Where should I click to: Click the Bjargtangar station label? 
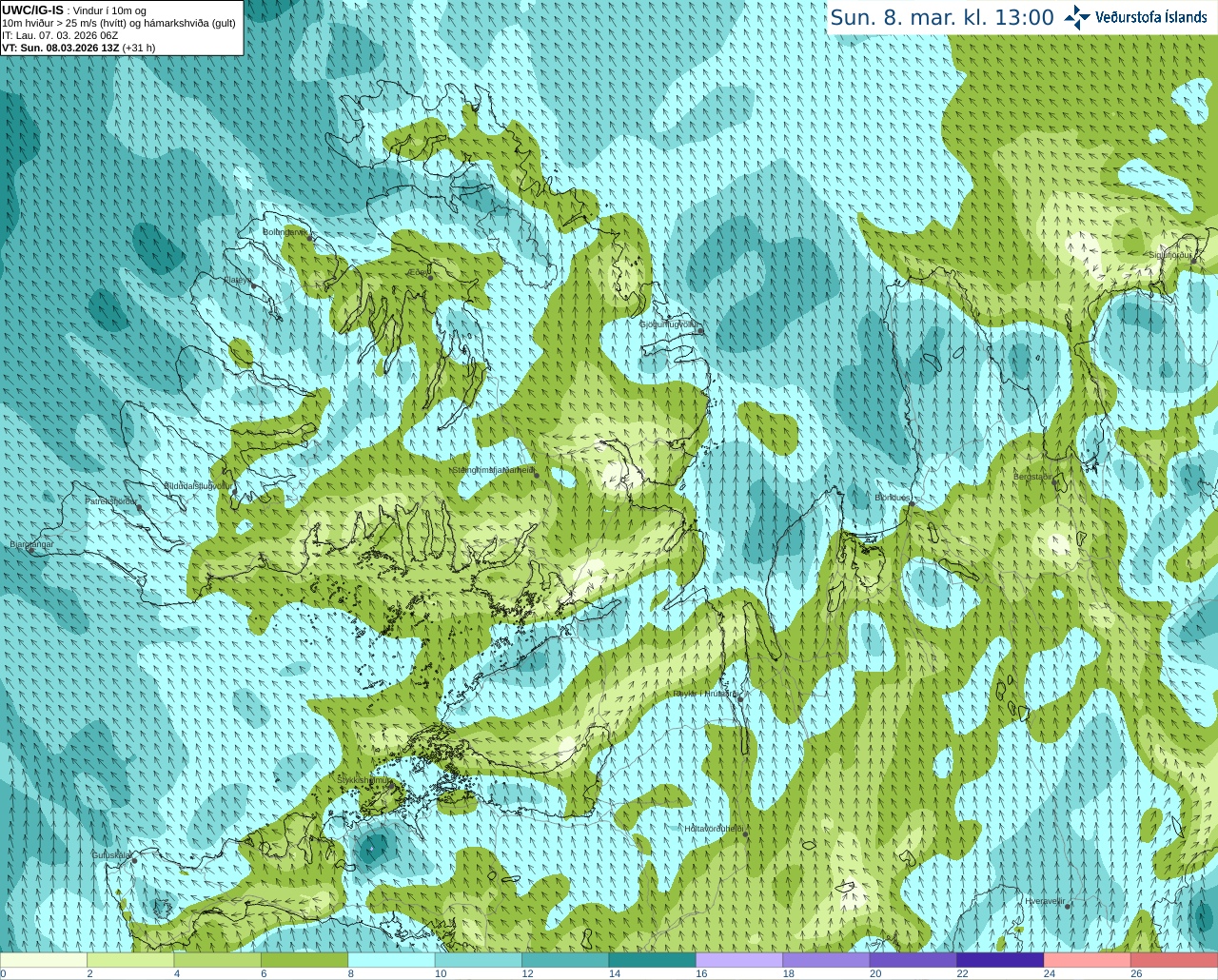click(x=31, y=544)
